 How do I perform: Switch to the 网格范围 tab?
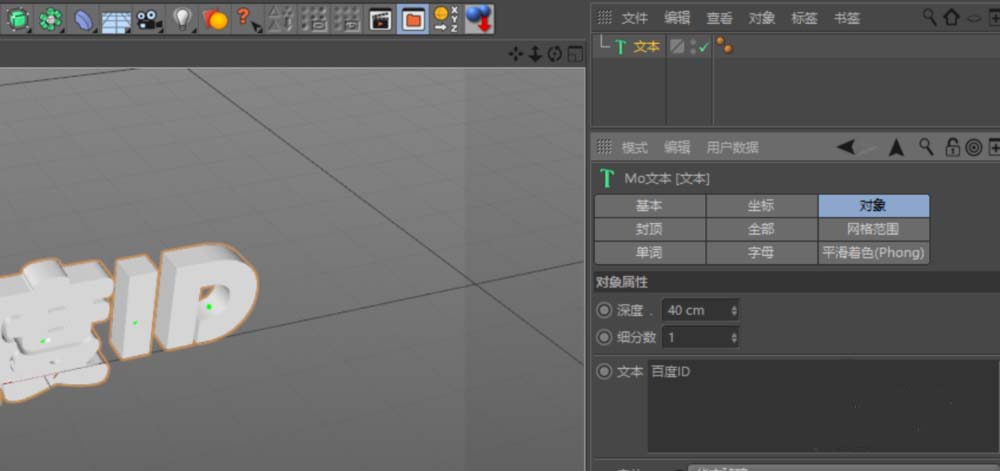point(874,229)
